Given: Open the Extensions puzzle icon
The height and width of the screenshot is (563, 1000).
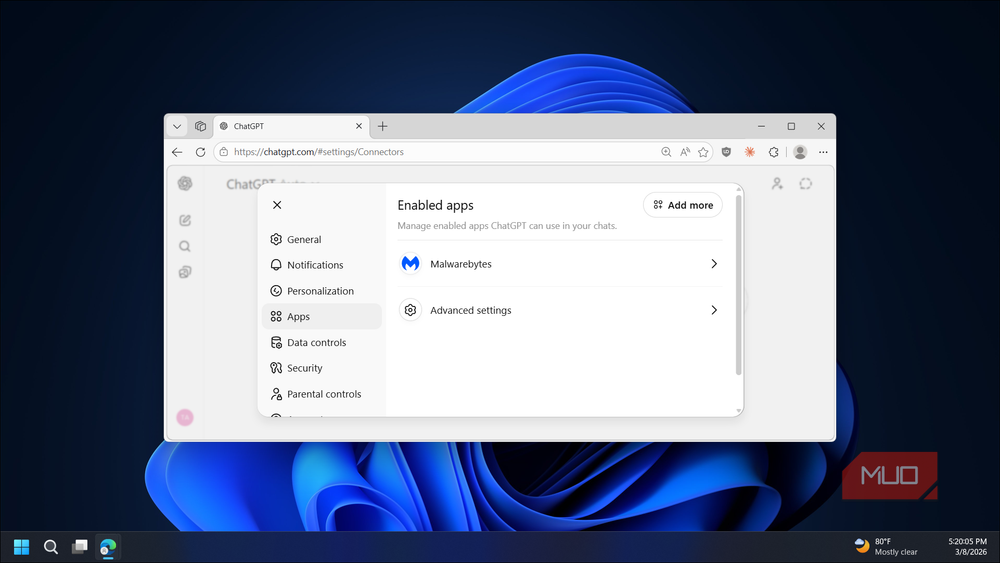Looking at the screenshot, I should (774, 152).
